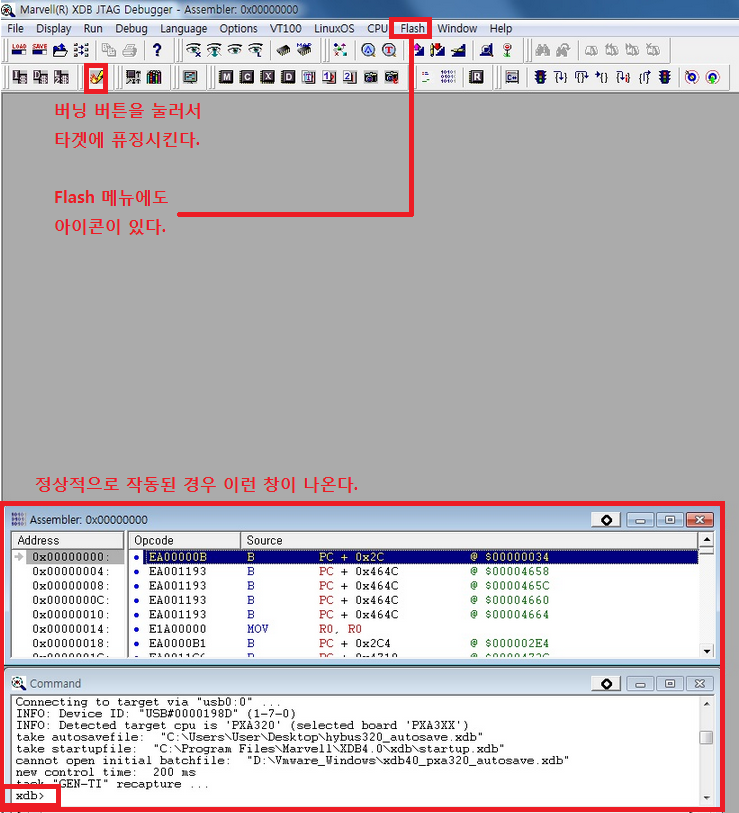Image resolution: width=739 pixels, height=813 pixels.
Task: Open the CPU menu
Action: [377, 29]
